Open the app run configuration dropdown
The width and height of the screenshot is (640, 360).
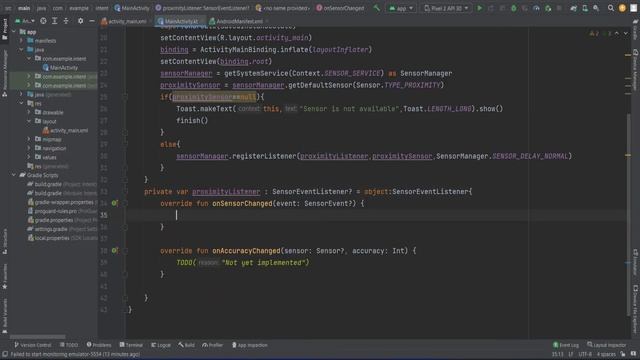pos(402,8)
